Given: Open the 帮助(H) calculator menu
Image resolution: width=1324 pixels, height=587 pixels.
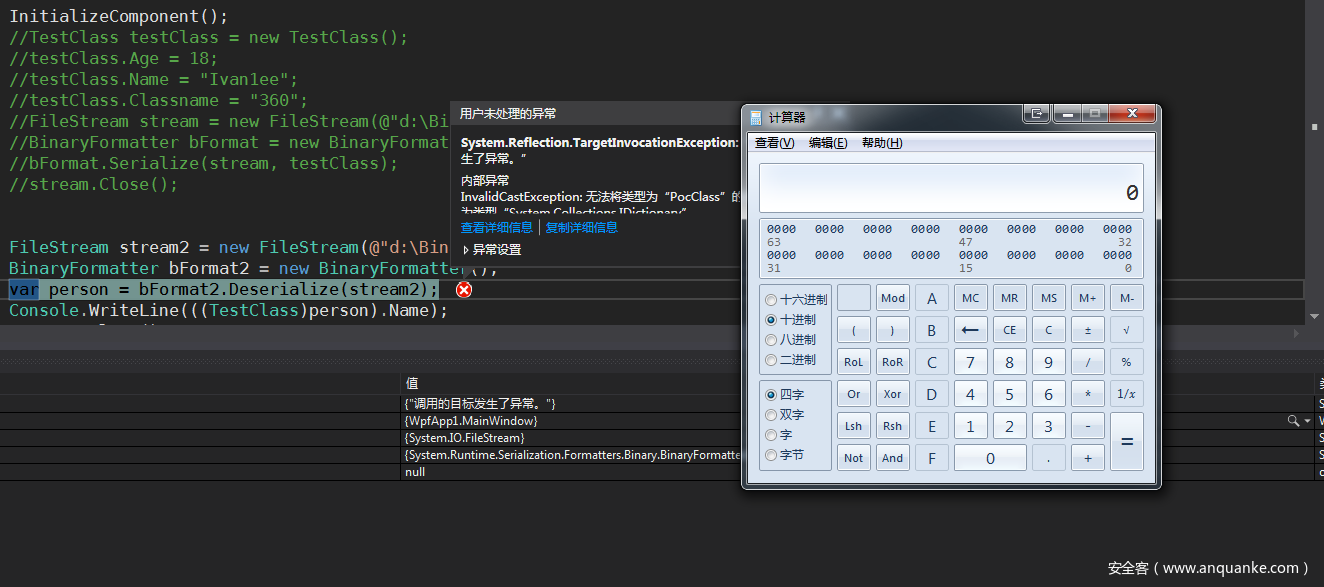Looking at the screenshot, I should pyautogui.click(x=881, y=143).
